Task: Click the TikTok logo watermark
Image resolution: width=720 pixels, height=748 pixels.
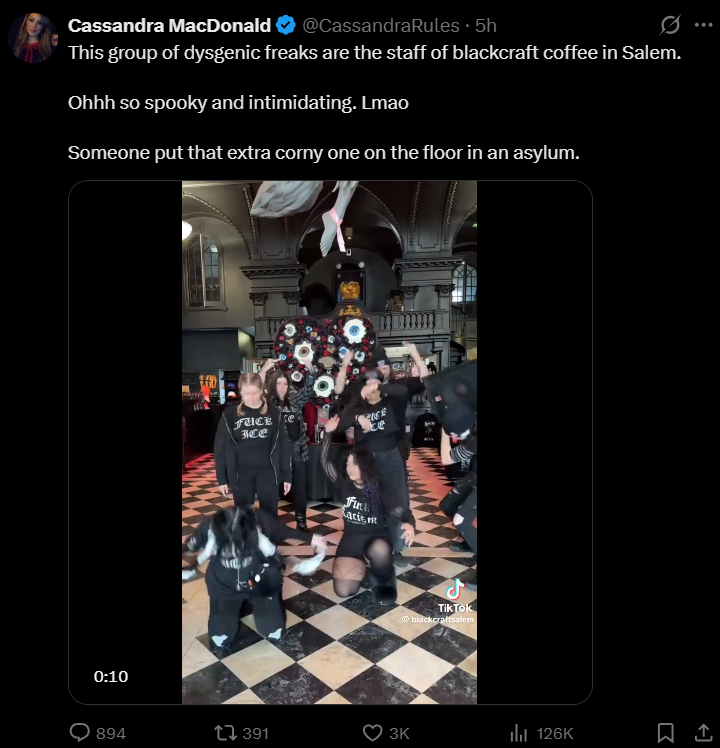Action: (x=455, y=596)
